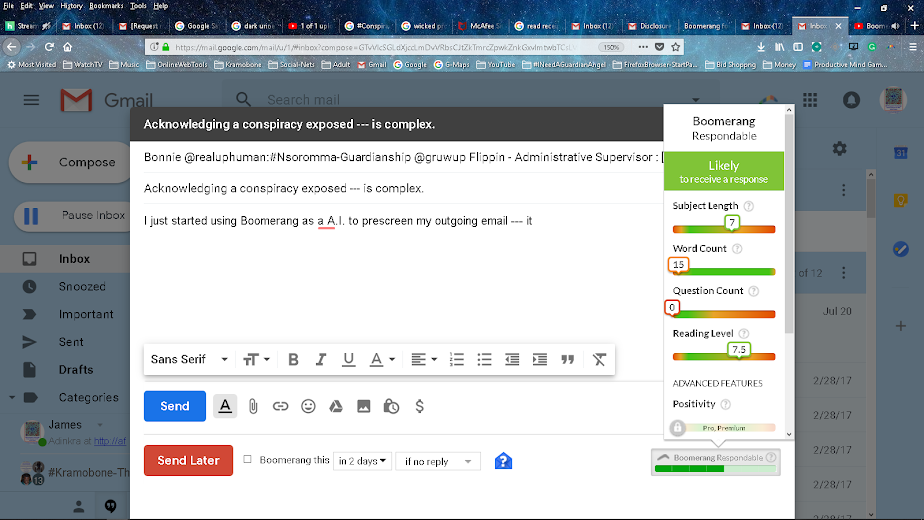Open the text alignment dropdown
Viewport: 924px width, 520px height.
pos(424,359)
